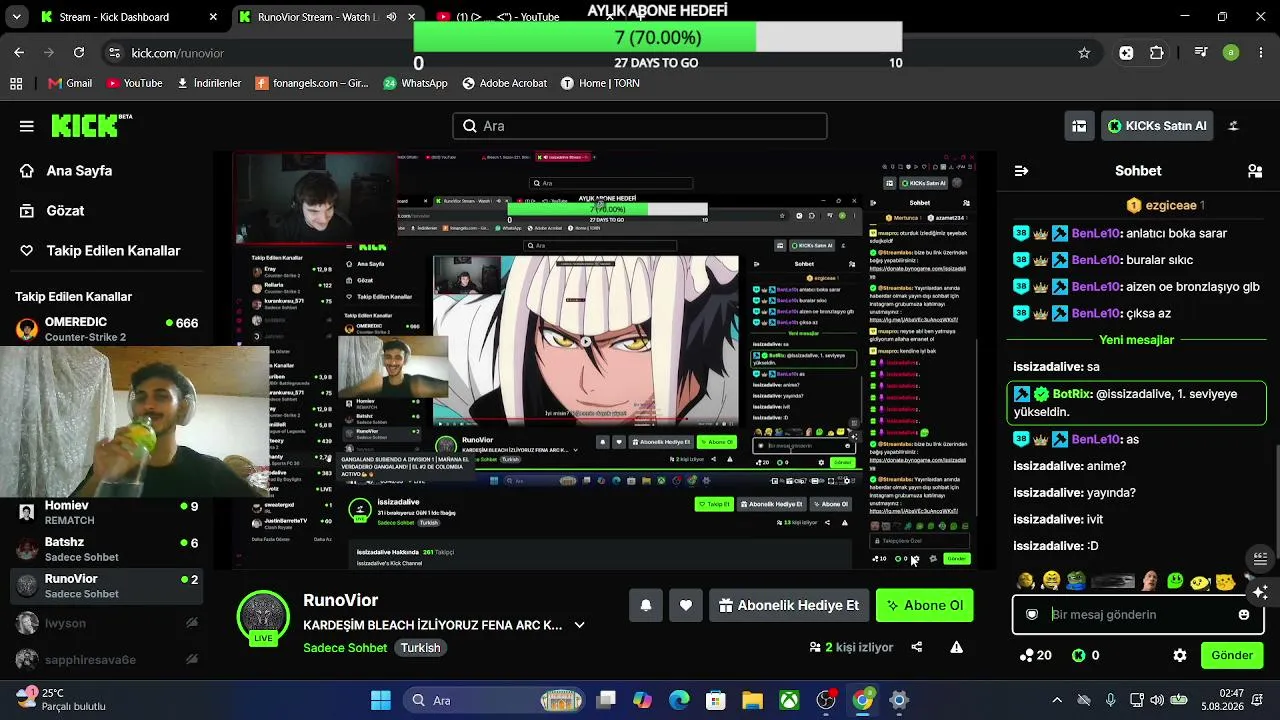Open the offline lwyson channel in the sidebar
This screenshot has width=1280, height=720.
107,623
